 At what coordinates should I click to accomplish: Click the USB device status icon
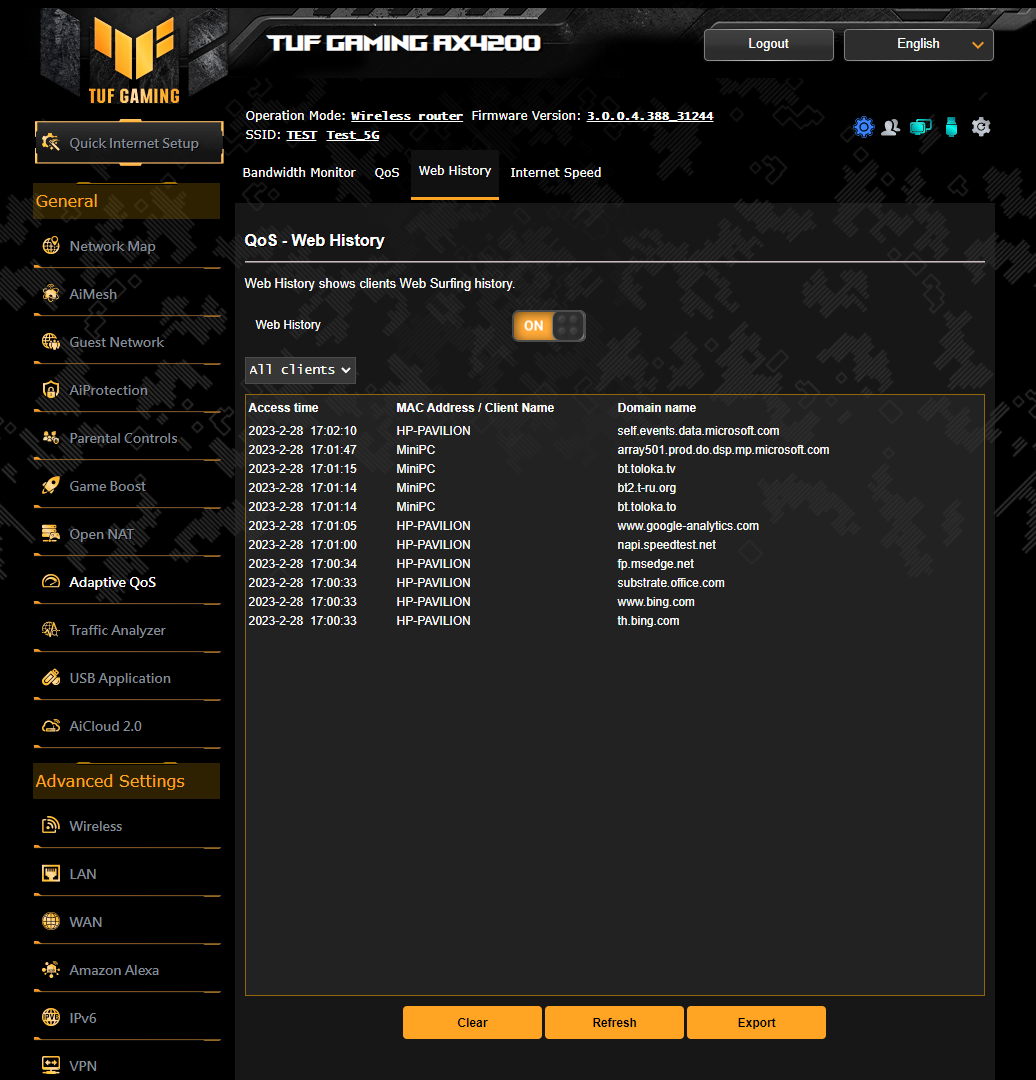click(951, 127)
